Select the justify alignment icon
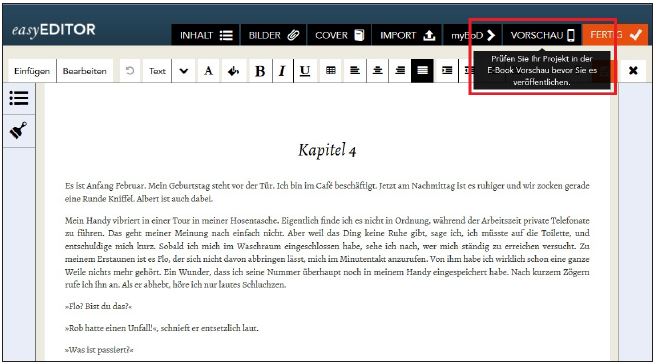 pos(422,71)
